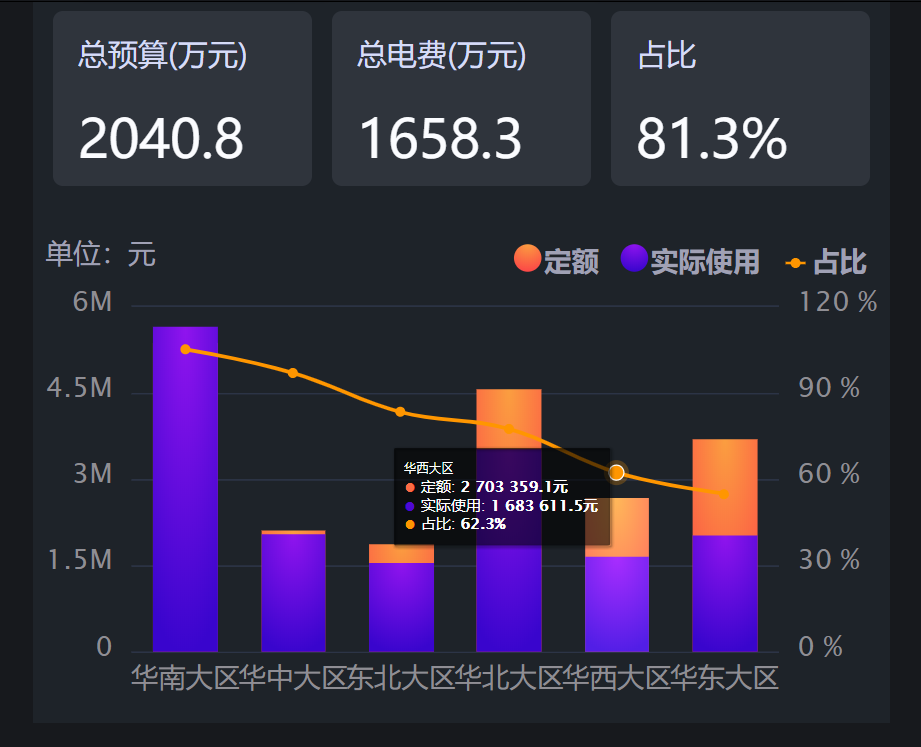Click the 单位：元 unit label
921x747 pixels.
pyautogui.click(x=101, y=254)
